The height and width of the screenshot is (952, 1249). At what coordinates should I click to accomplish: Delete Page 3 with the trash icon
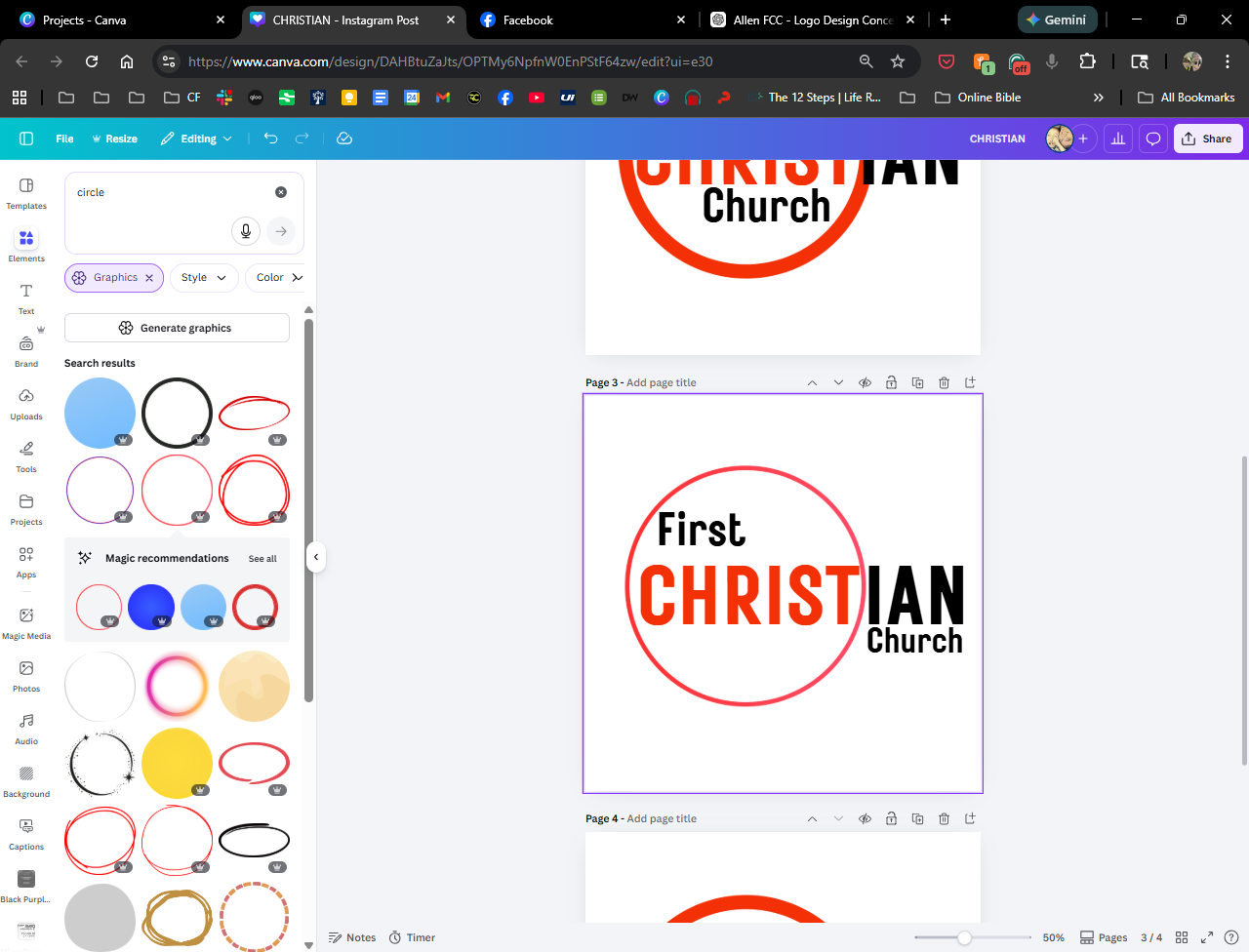point(944,382)
